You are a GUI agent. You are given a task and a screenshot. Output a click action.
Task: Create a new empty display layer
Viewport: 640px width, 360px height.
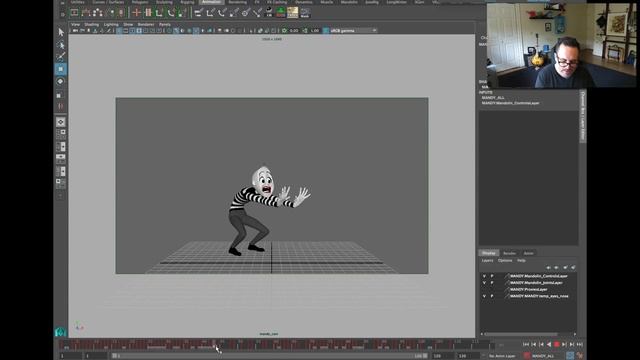tap(565, 267)
